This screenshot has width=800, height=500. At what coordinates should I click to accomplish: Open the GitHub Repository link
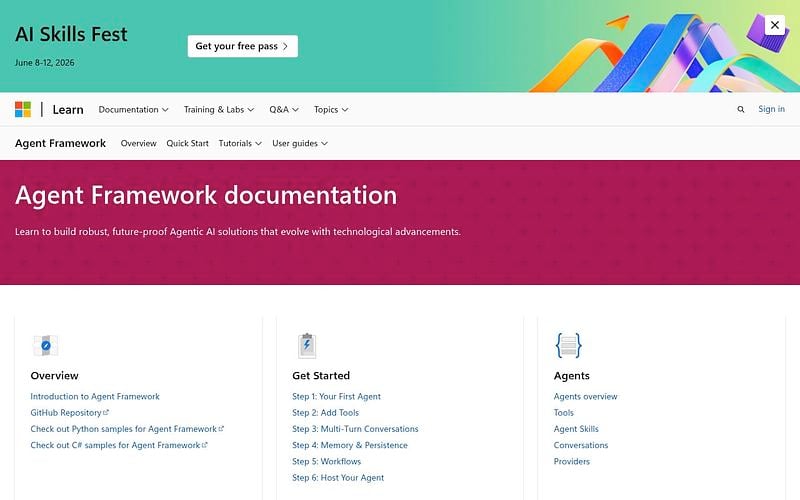69,413
